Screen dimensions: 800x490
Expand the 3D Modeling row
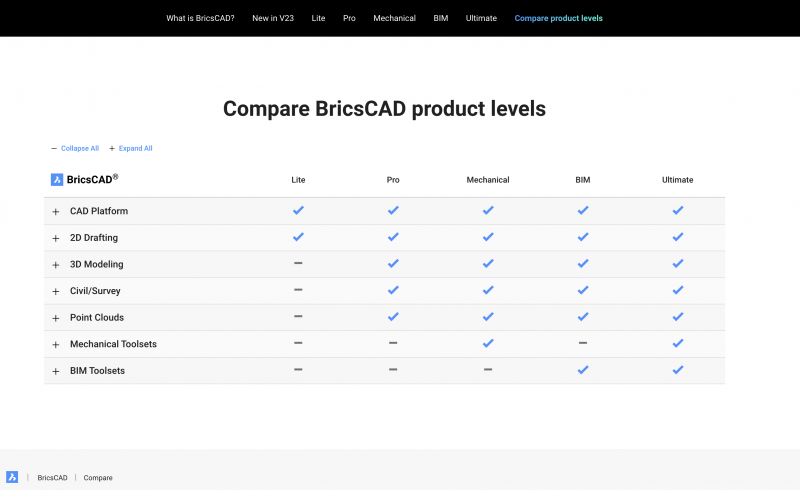[56, 265]
